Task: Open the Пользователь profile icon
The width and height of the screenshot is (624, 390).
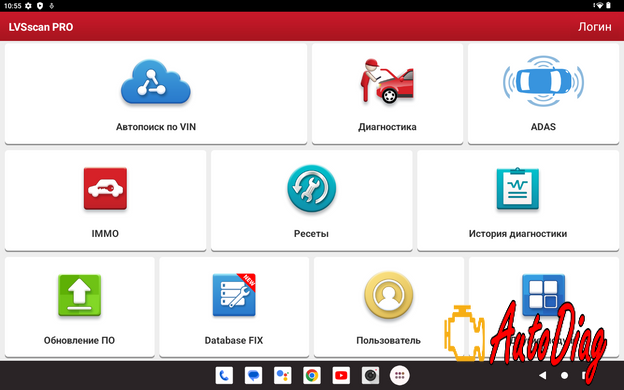Action: pos(389,295)
